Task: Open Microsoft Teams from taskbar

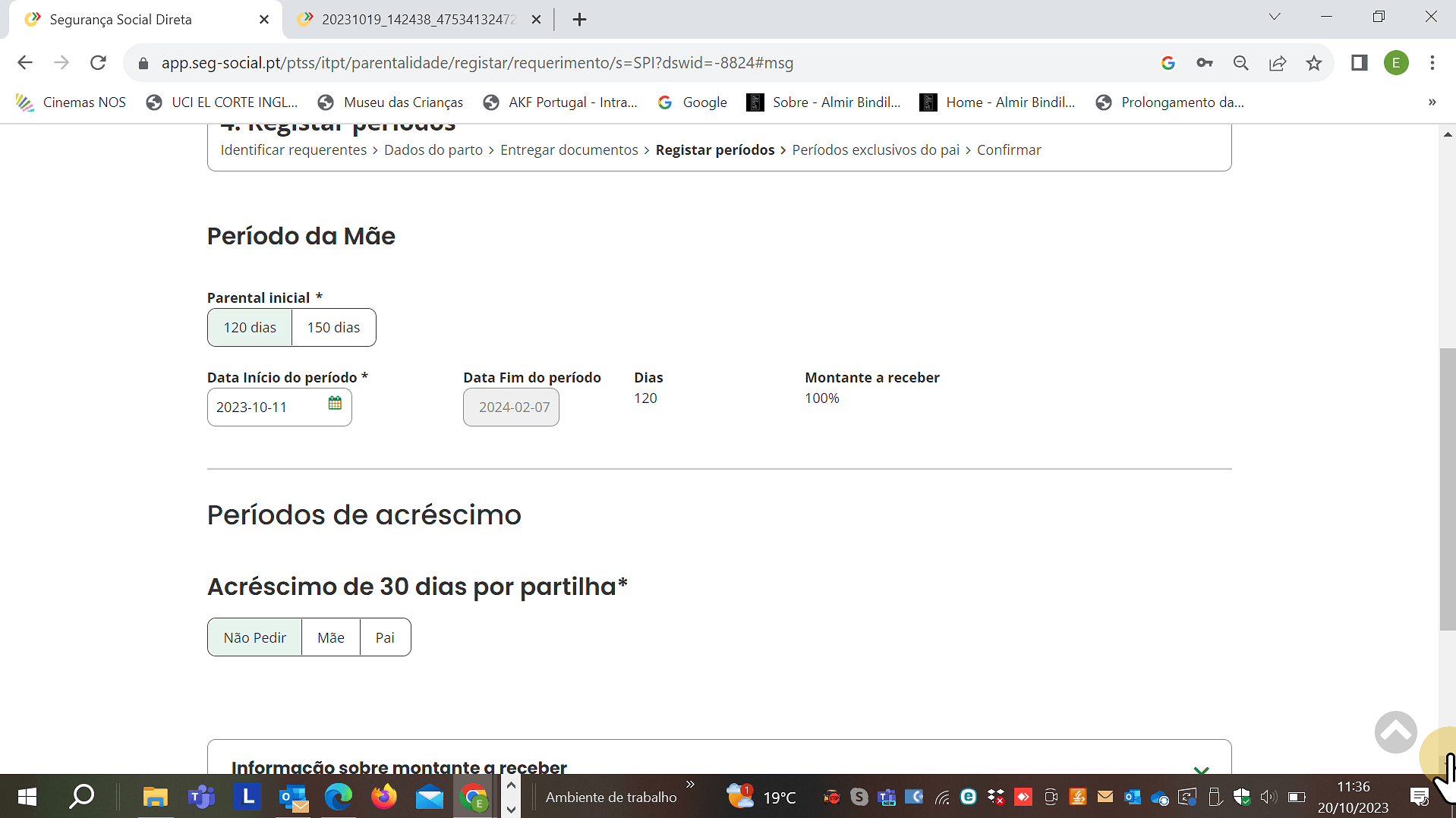Action: (x=201, y=797)
